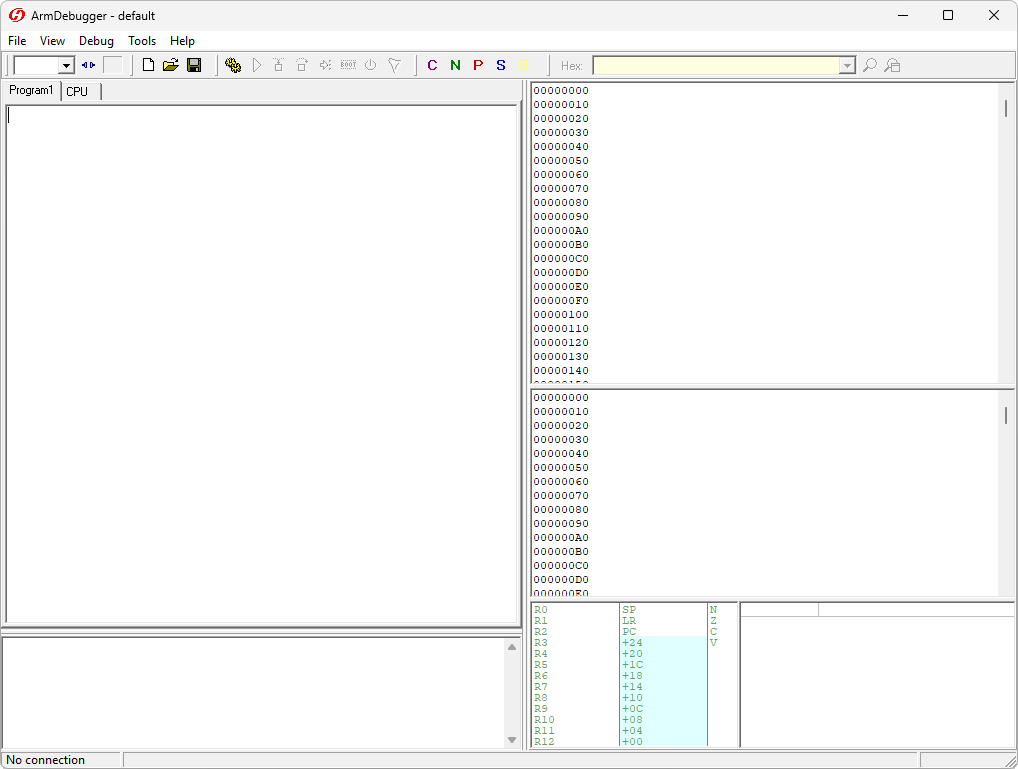
Task: Click the blue double-arrow connect icon
Action: tap(88, 65)
